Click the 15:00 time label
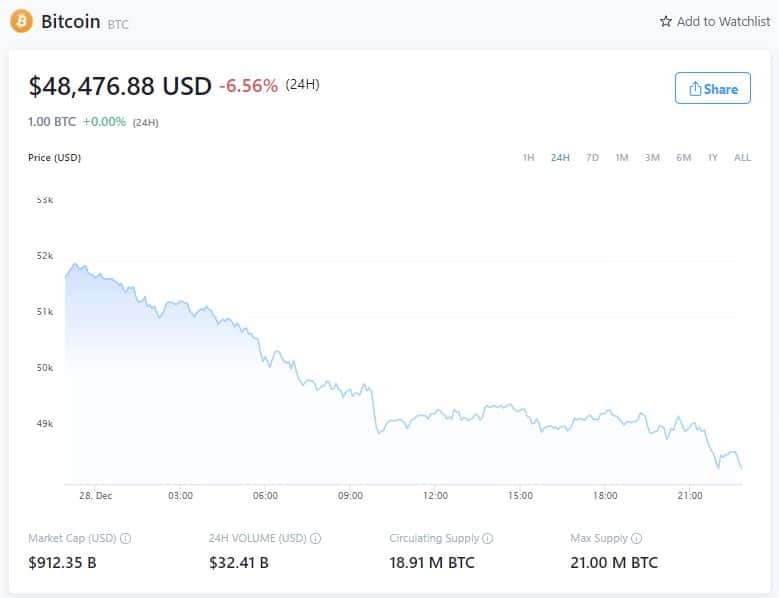Screen dimensions: 779x598 520,496
